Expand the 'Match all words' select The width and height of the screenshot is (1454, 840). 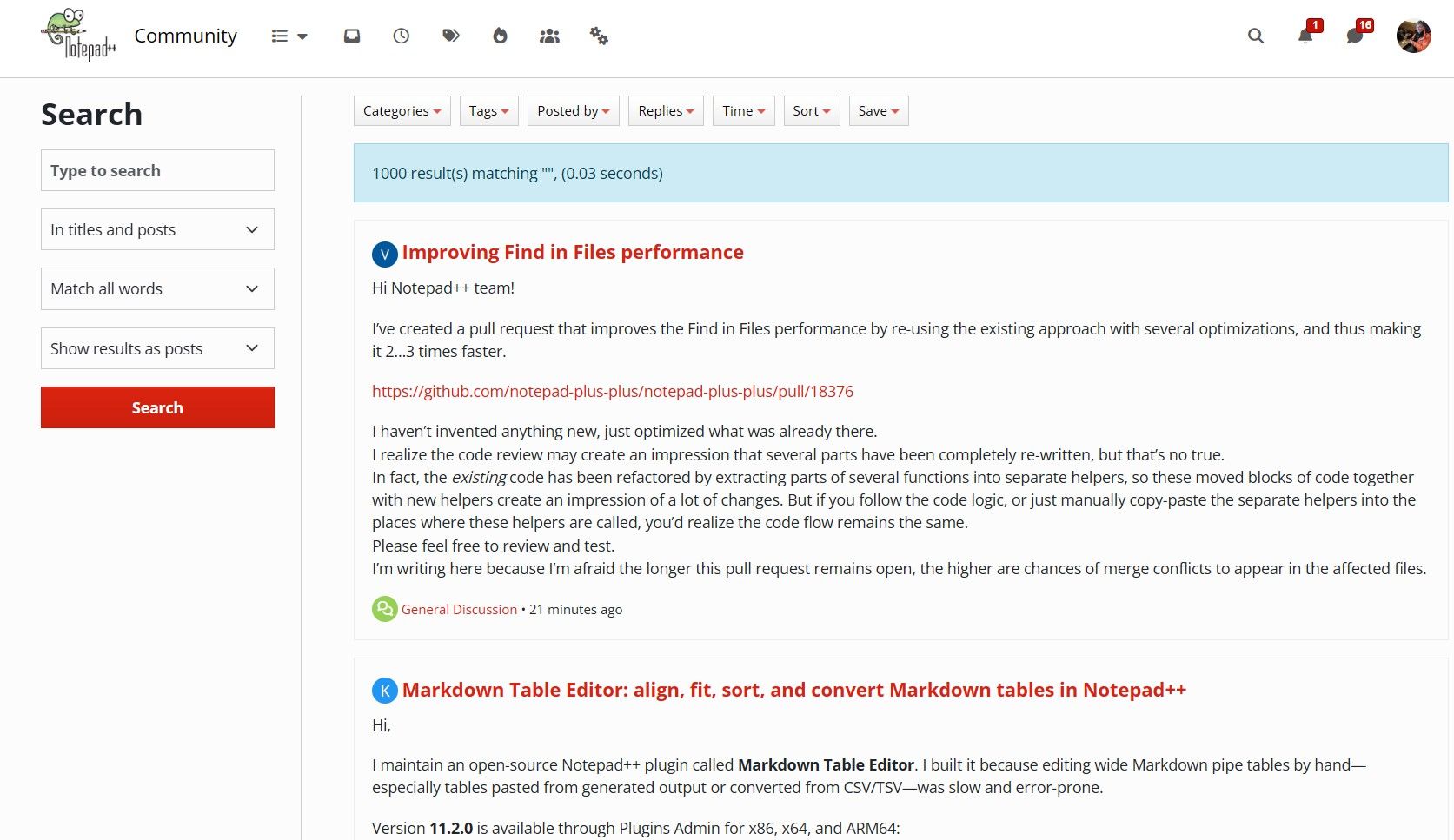(x=157, y=288)
